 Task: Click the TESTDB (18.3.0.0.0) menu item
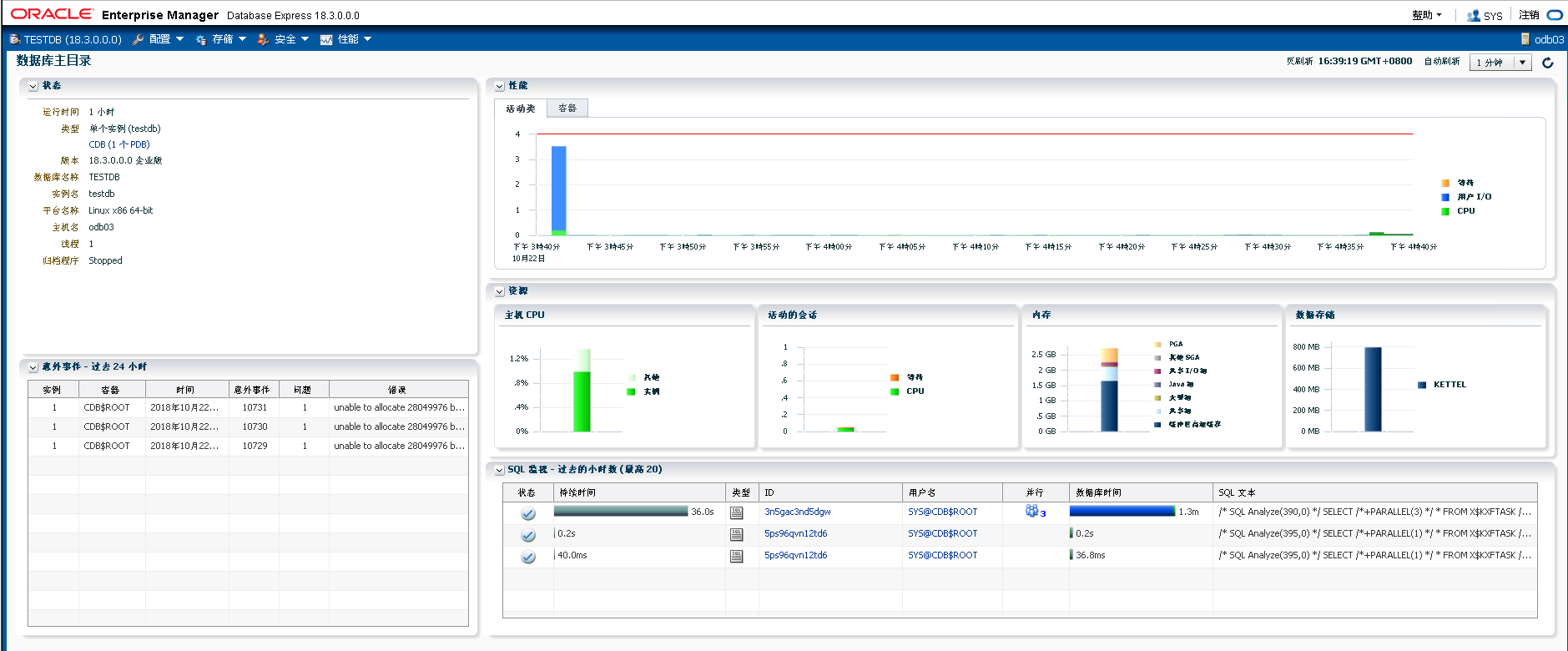coord(73,39)
